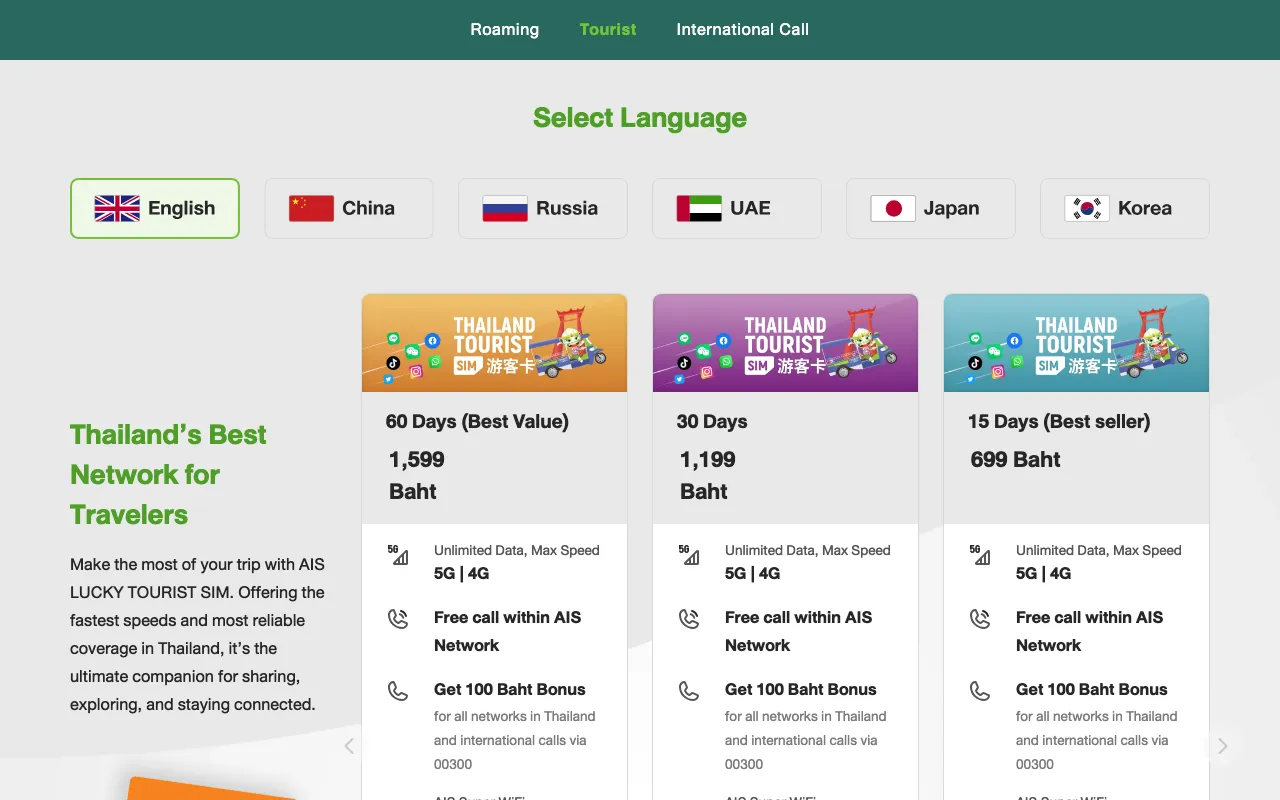Click free call phone icon in 15 Days card
The width and height of the screenshot is (1280, 800).
(980, 619)
